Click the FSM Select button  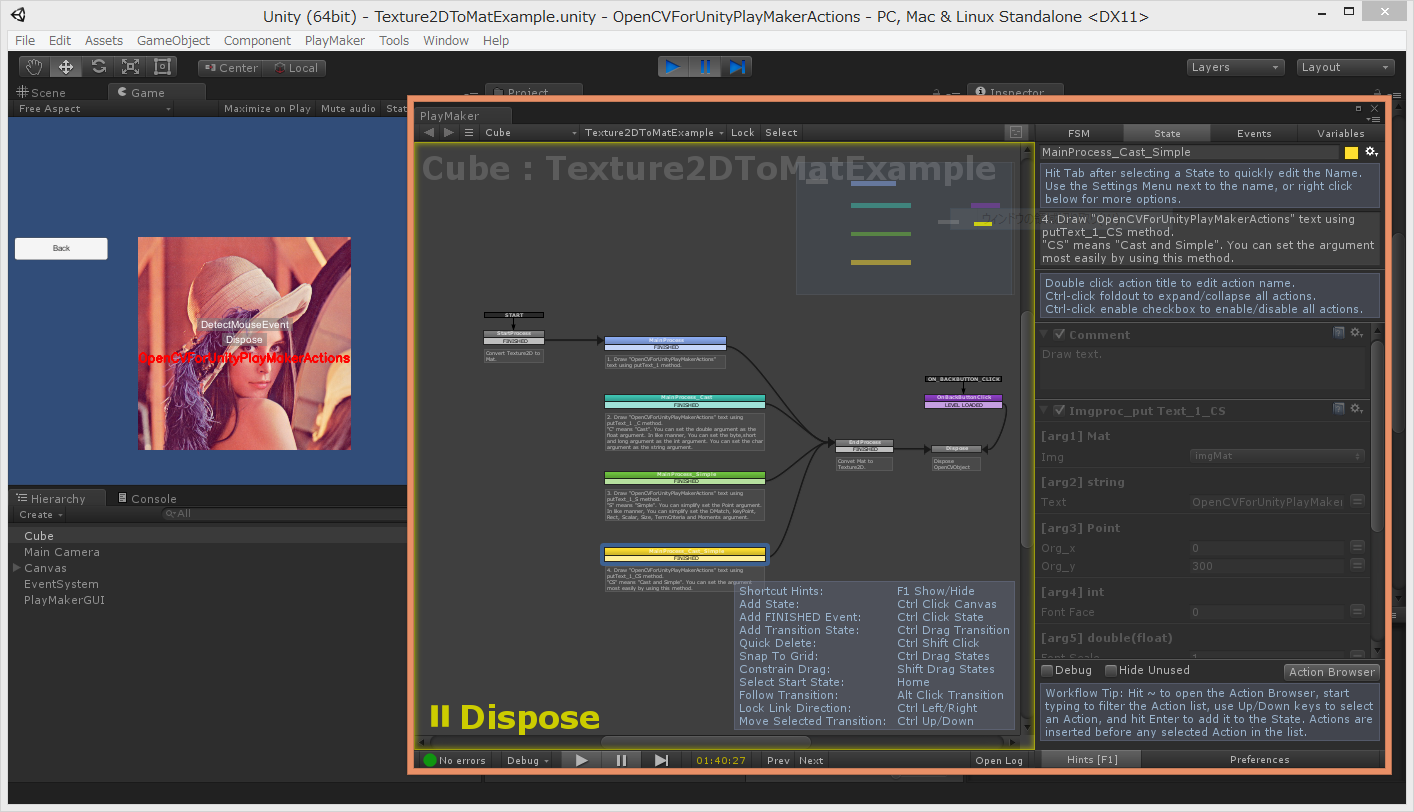click(x=781, y=132)
